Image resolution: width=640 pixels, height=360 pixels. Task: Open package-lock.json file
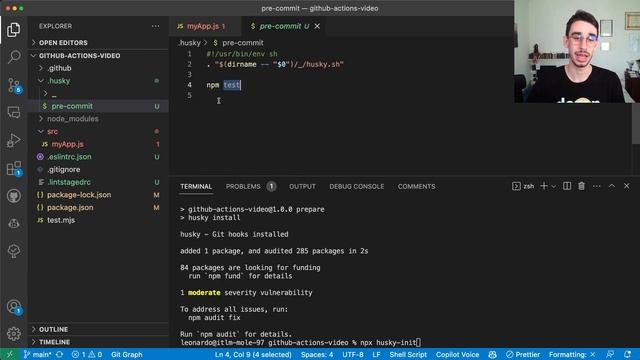click(x=98, y=195)
